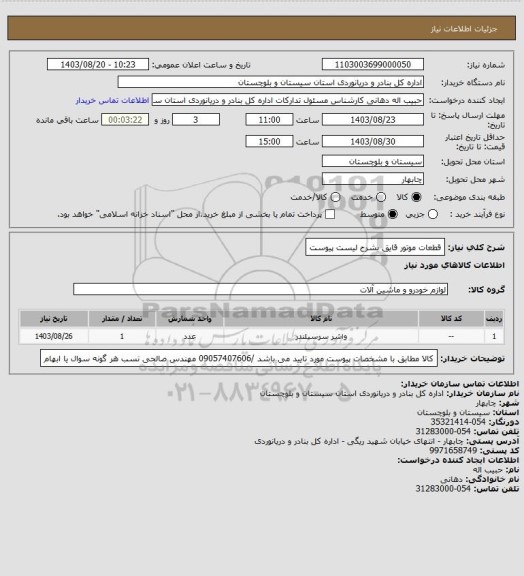524x576 pixels.
Task: Toggle the Islamic treasury bonds payment checkbox
Action: click(330, 214)
